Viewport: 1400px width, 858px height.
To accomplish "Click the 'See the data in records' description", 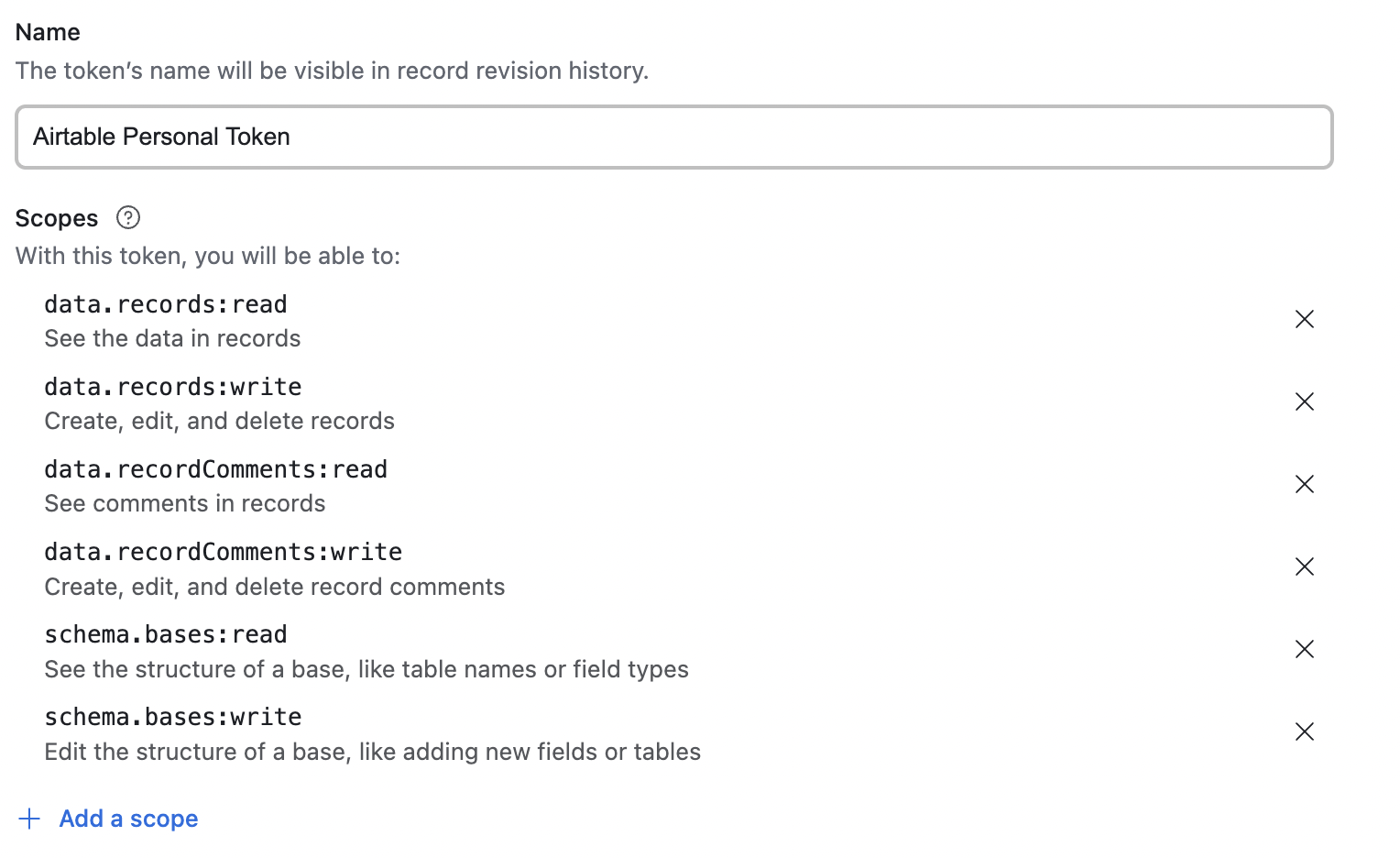I will click(x=172, y=338).
